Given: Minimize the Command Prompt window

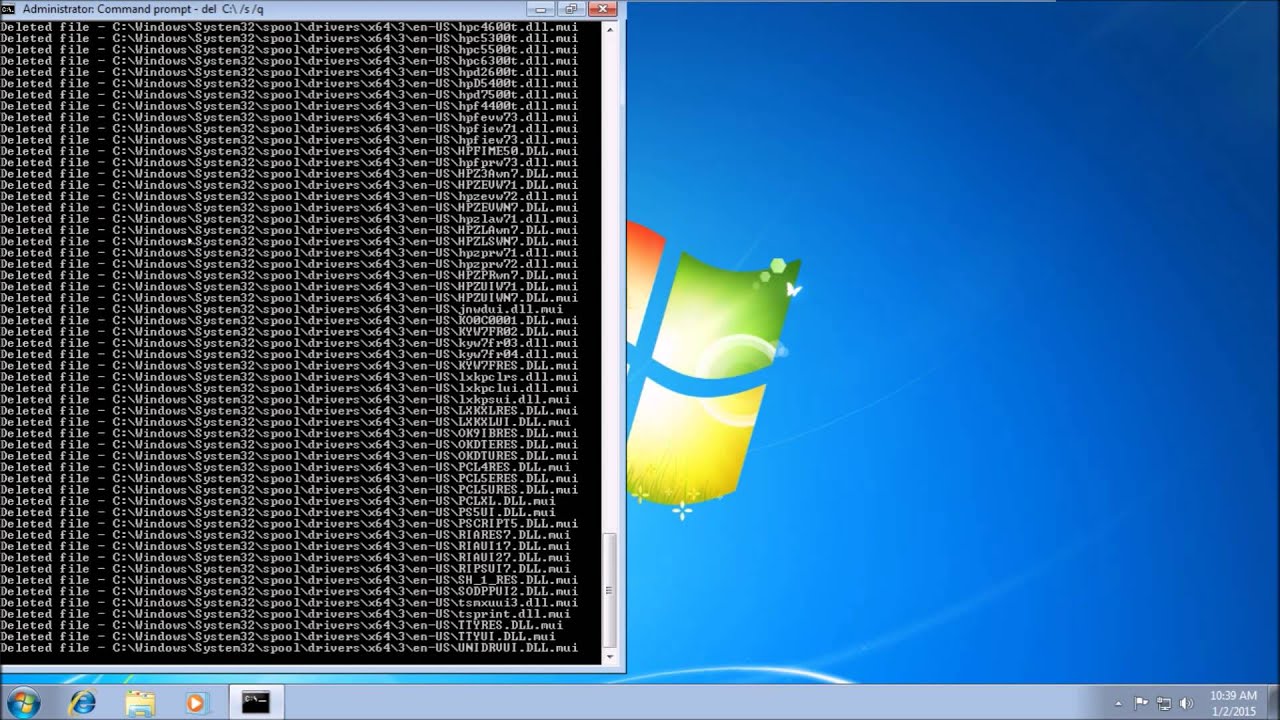Looking at the screenshot, I should coord(540,9).
